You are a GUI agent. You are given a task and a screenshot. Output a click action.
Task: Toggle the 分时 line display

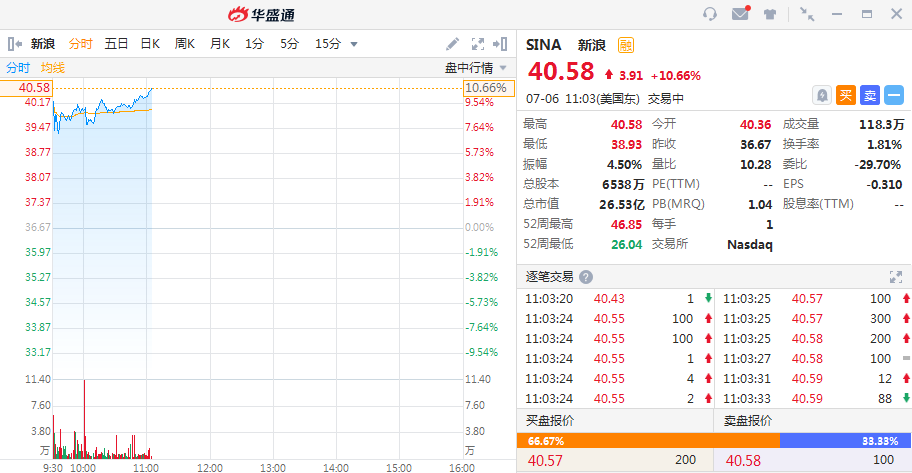point(18,67)
